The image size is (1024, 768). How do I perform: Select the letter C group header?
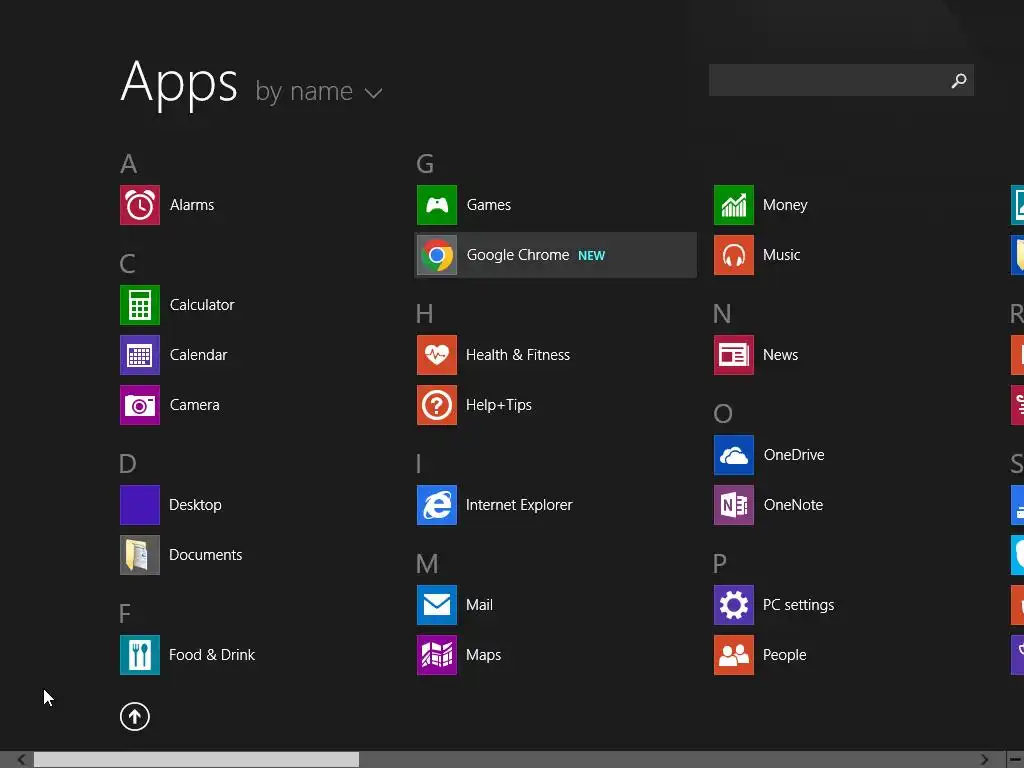point(127,264)
